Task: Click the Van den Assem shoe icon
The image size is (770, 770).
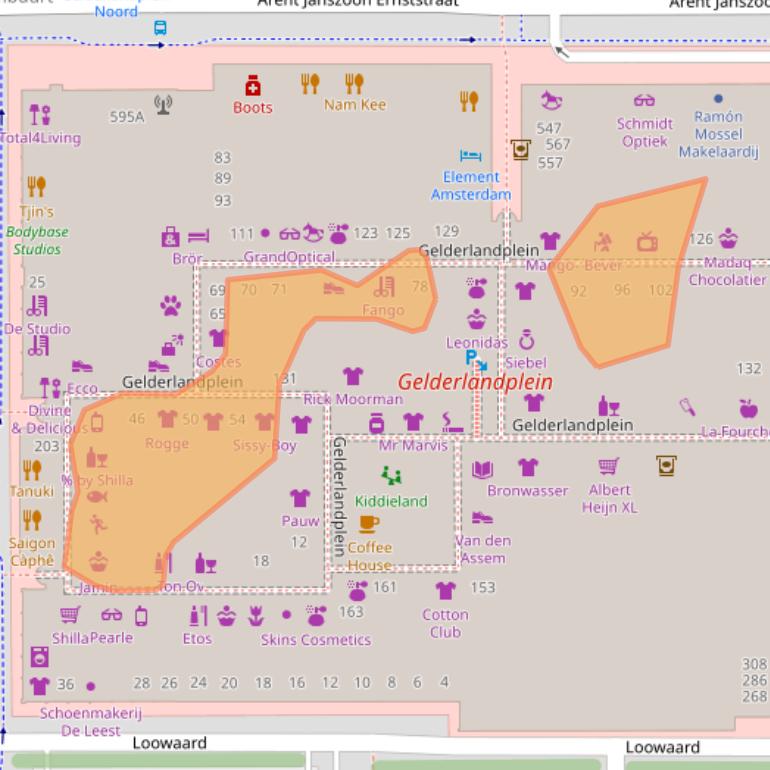Action: (483, 518)
